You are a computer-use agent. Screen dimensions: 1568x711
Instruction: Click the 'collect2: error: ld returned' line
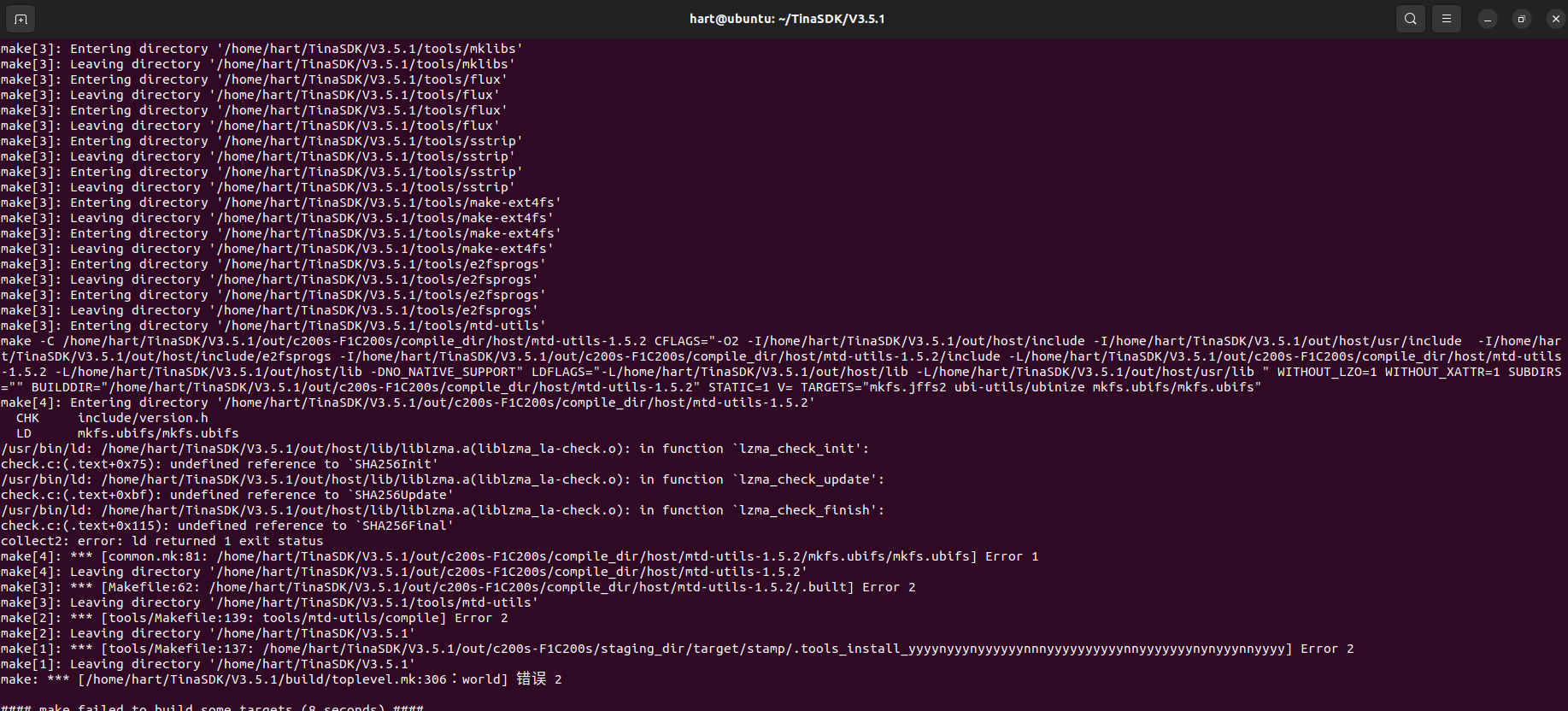(x=162, y=541)
